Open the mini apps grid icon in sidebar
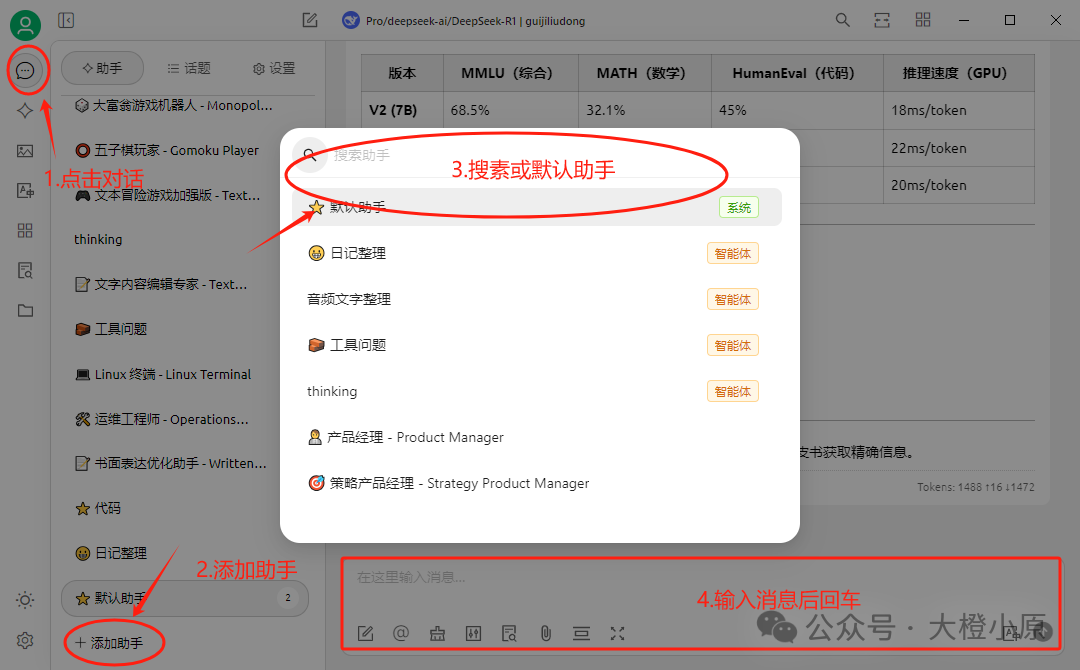 click(25, 231)
